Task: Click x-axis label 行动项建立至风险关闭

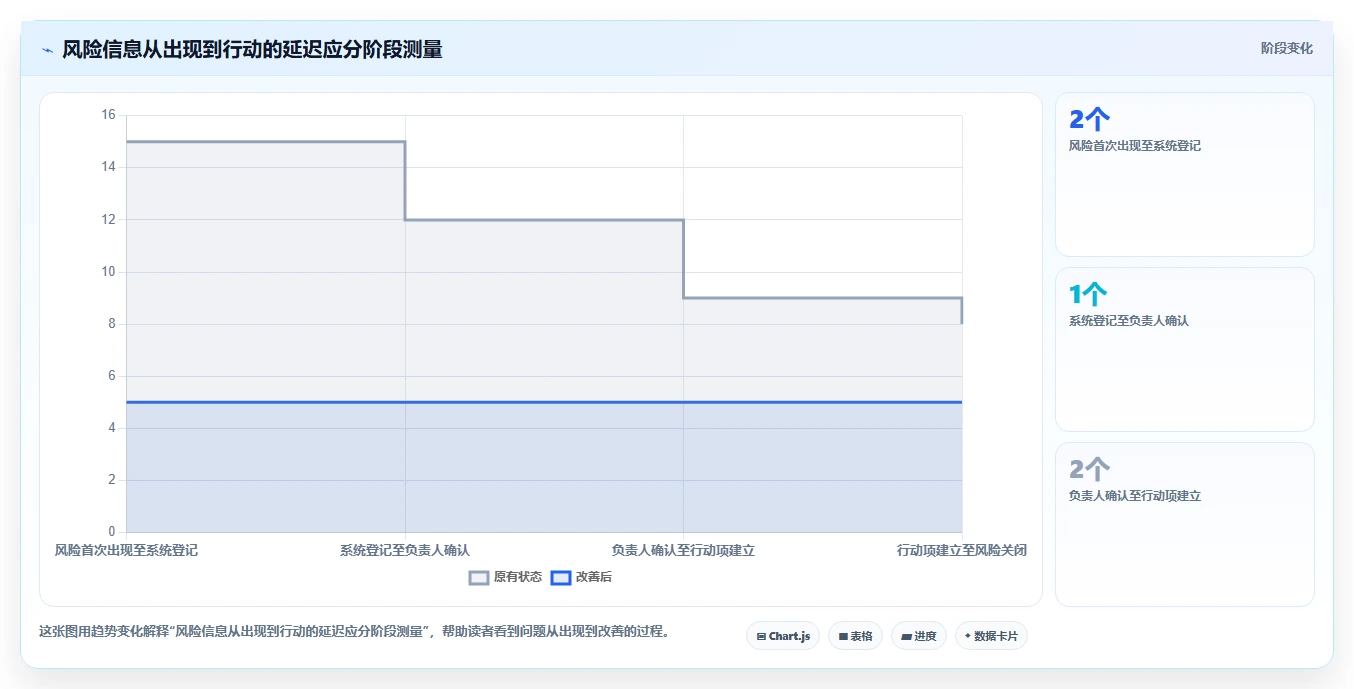Action: (962, 550)
